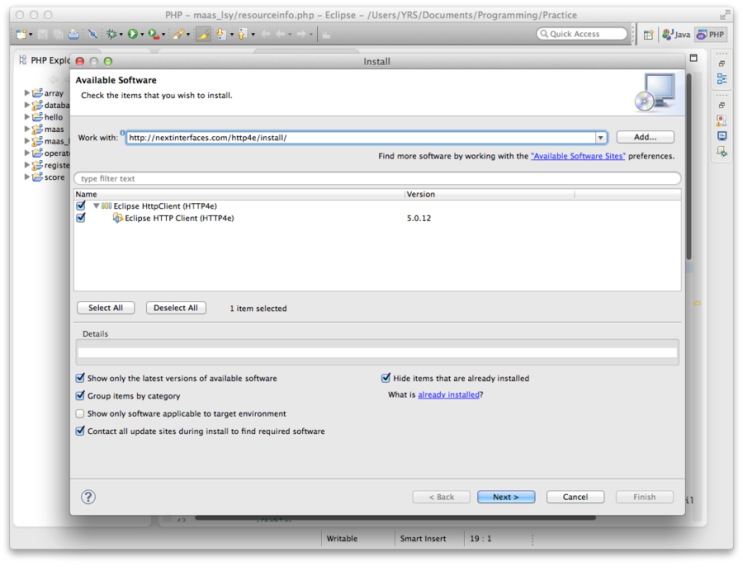
Task: Click the type filter text field
Action: tap(377, 179)
